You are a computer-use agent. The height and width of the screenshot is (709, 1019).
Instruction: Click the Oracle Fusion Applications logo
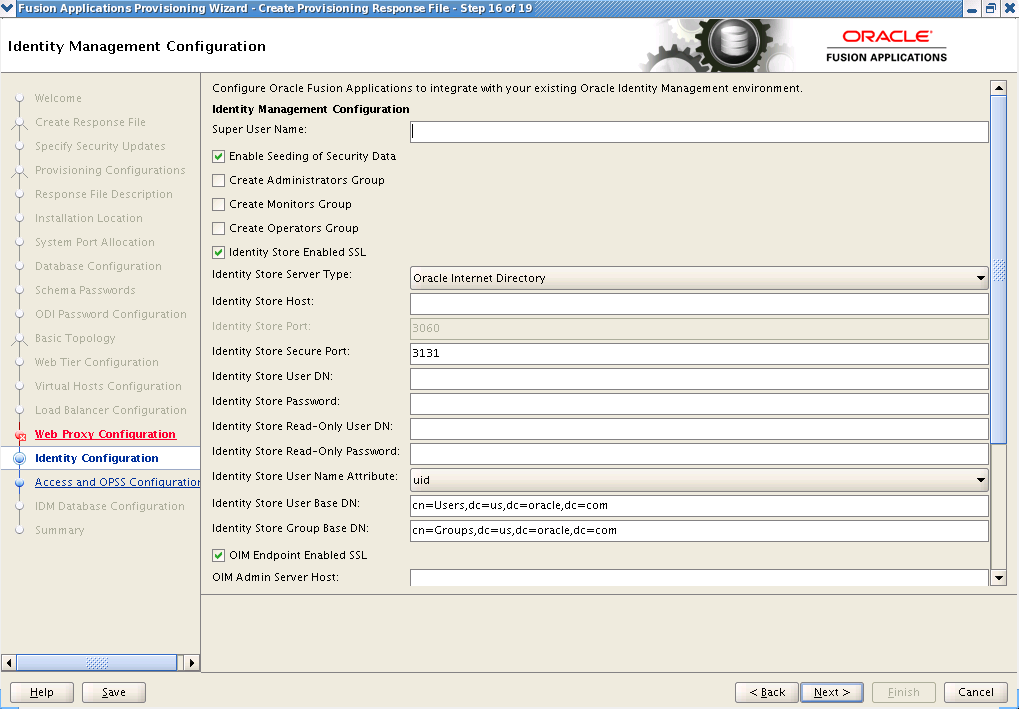click(x=886, y=45)
